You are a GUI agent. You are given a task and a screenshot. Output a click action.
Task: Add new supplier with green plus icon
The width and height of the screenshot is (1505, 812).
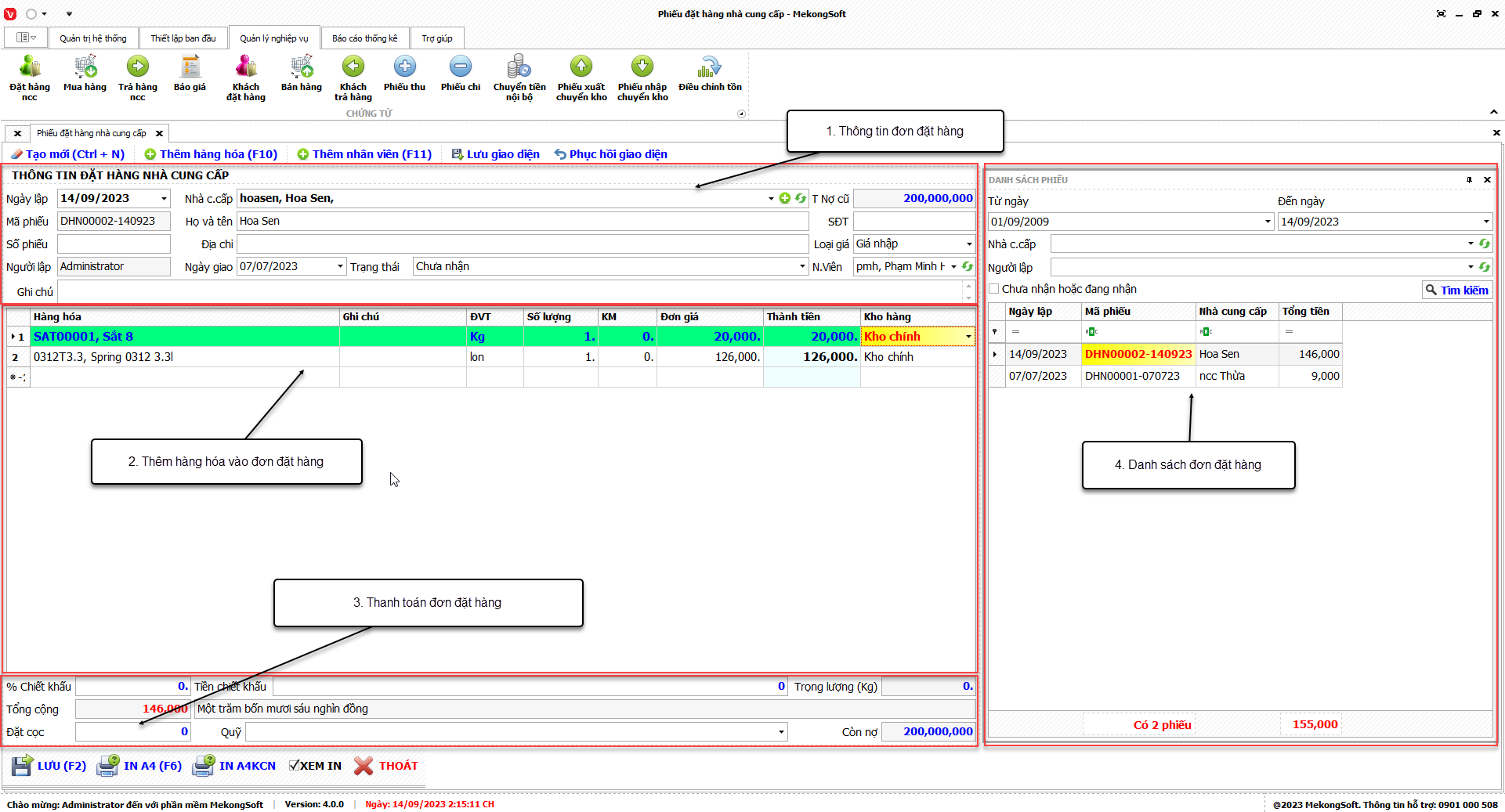[x=784, y=199]
